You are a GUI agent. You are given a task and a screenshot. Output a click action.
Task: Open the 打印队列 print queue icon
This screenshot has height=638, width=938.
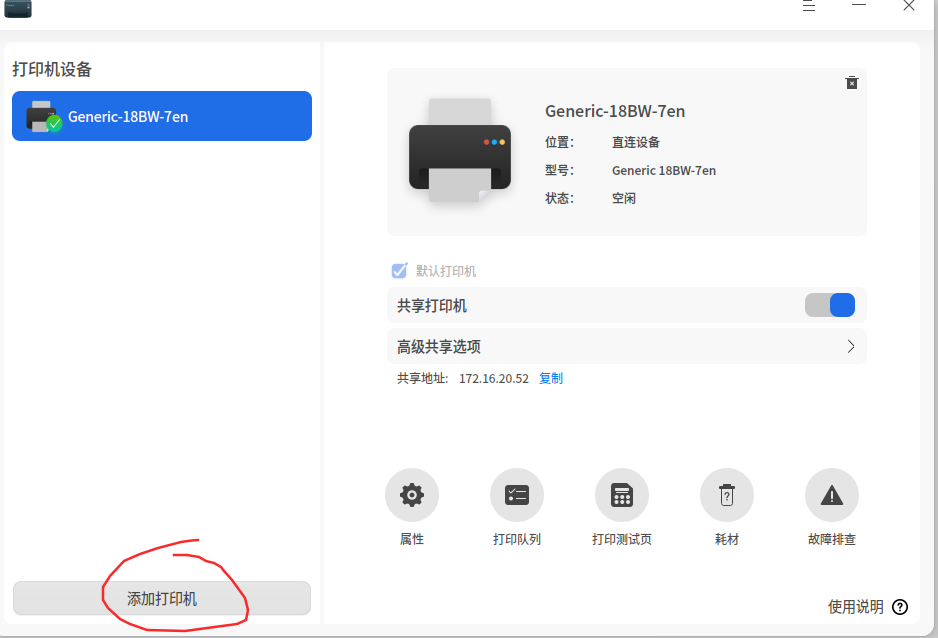tap(517, 495)
